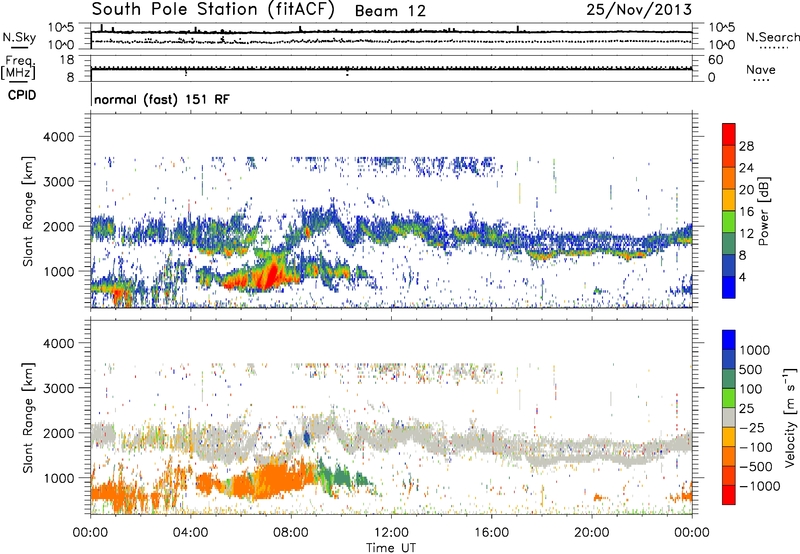Click the '18' tick on the frequency axis

tap(67, 60)
